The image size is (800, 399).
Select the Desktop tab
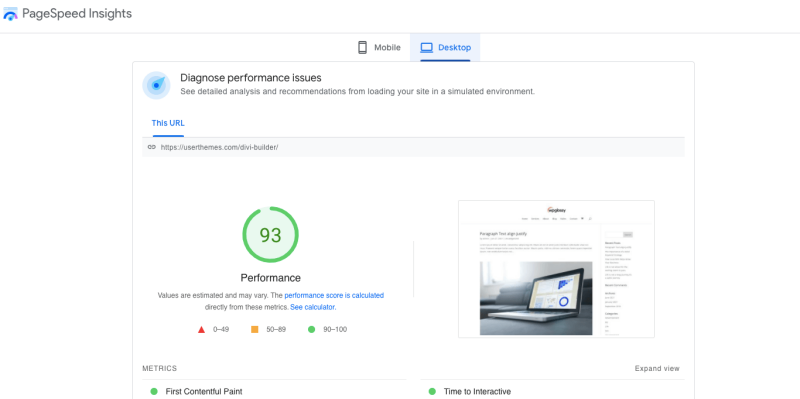click(445, 47)
